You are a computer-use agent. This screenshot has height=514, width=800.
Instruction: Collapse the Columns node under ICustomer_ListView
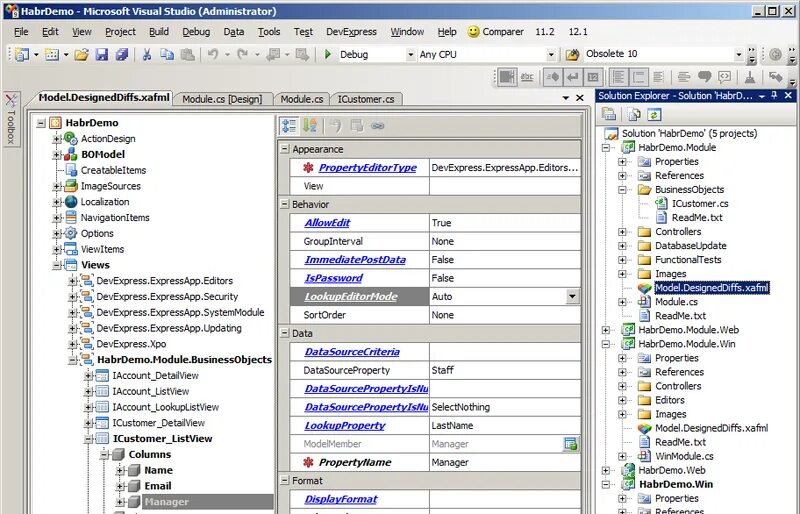[105, 455]
